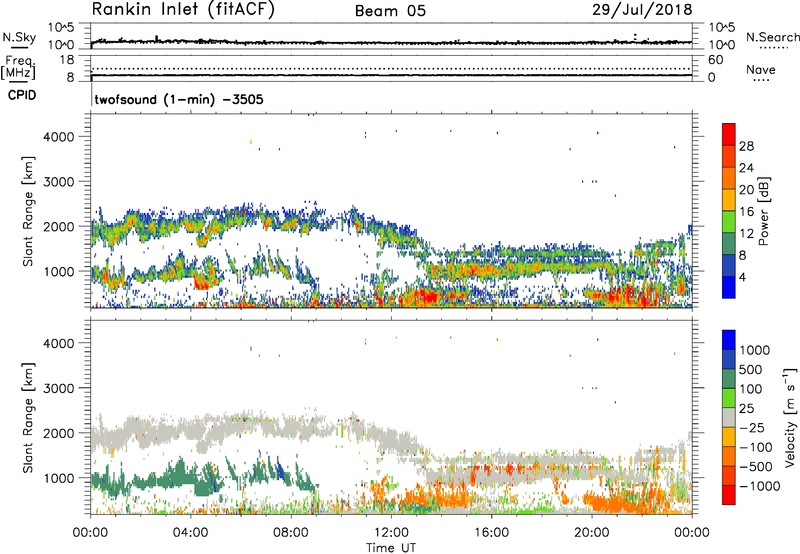Click the "Power [dB]" color bar title

[763, 211]
